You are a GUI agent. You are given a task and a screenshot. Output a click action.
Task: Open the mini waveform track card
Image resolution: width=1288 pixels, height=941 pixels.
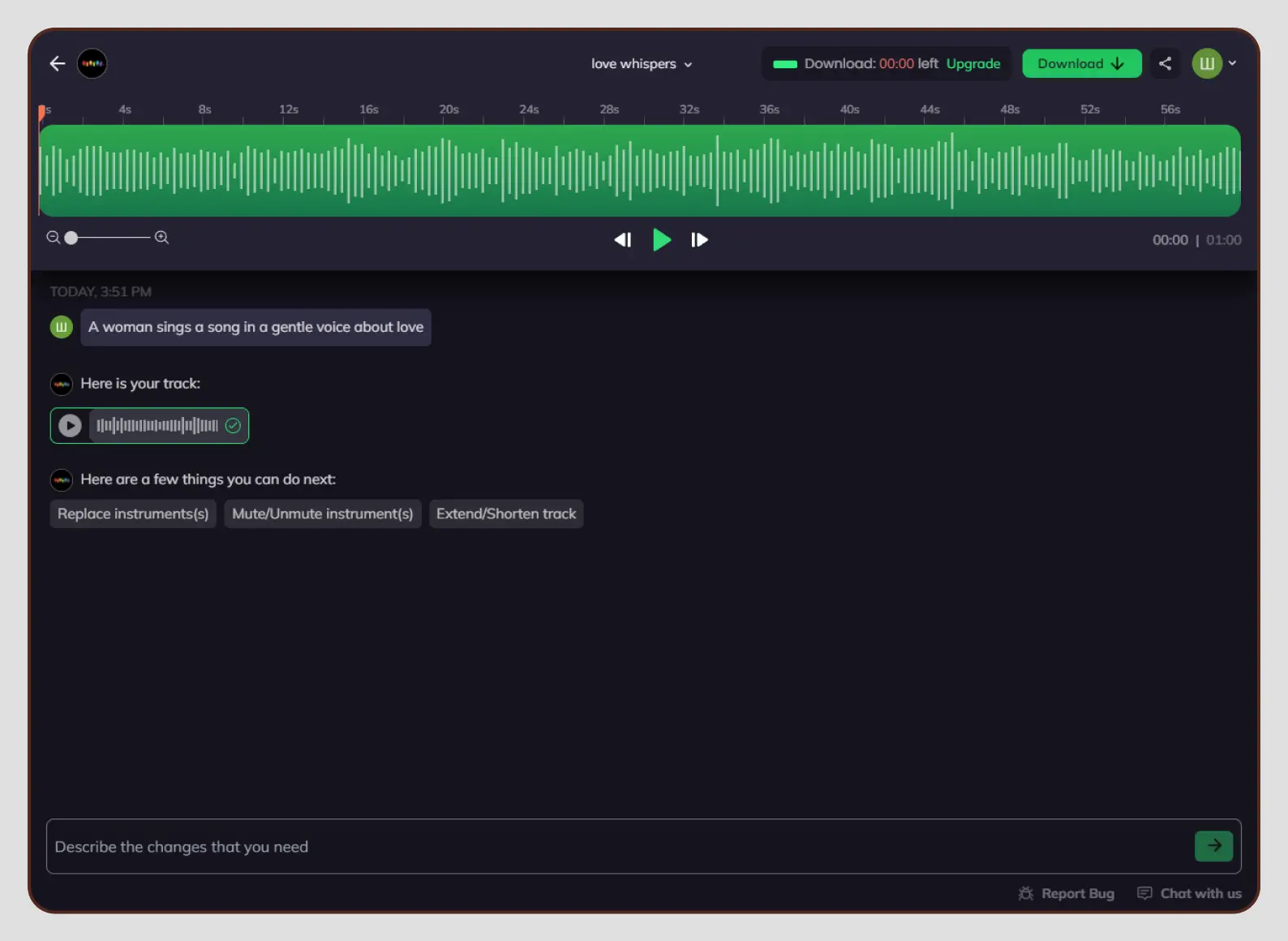click(x=149, y=425)
